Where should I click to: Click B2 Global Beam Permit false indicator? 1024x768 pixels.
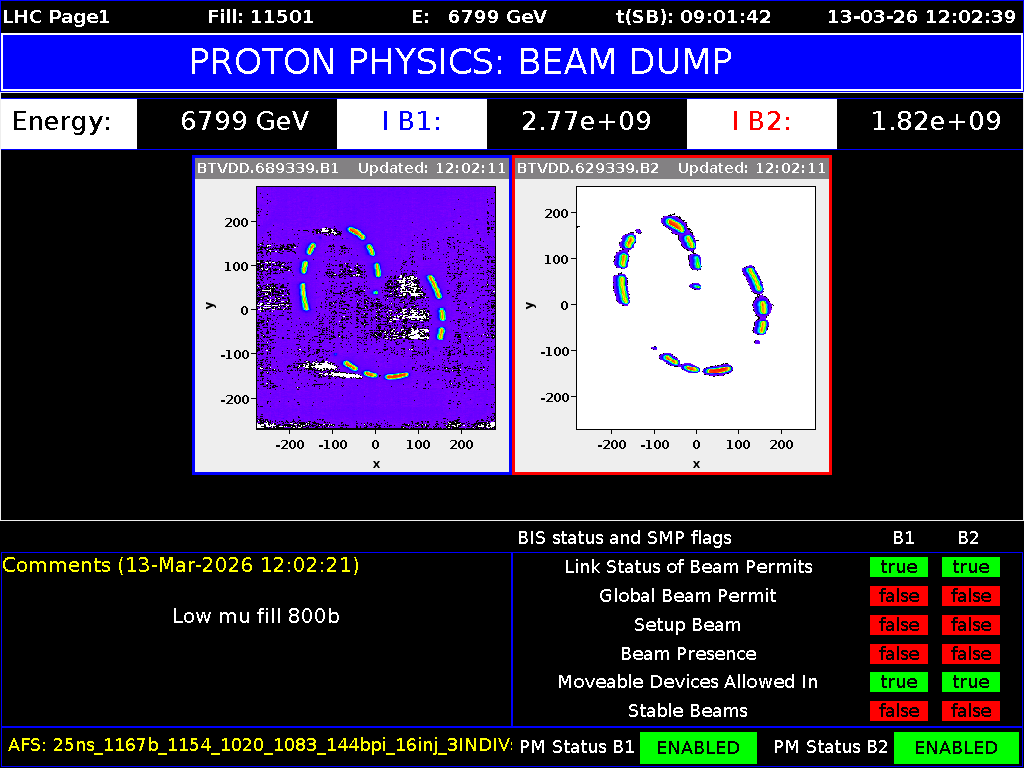[x=970, y=596]
